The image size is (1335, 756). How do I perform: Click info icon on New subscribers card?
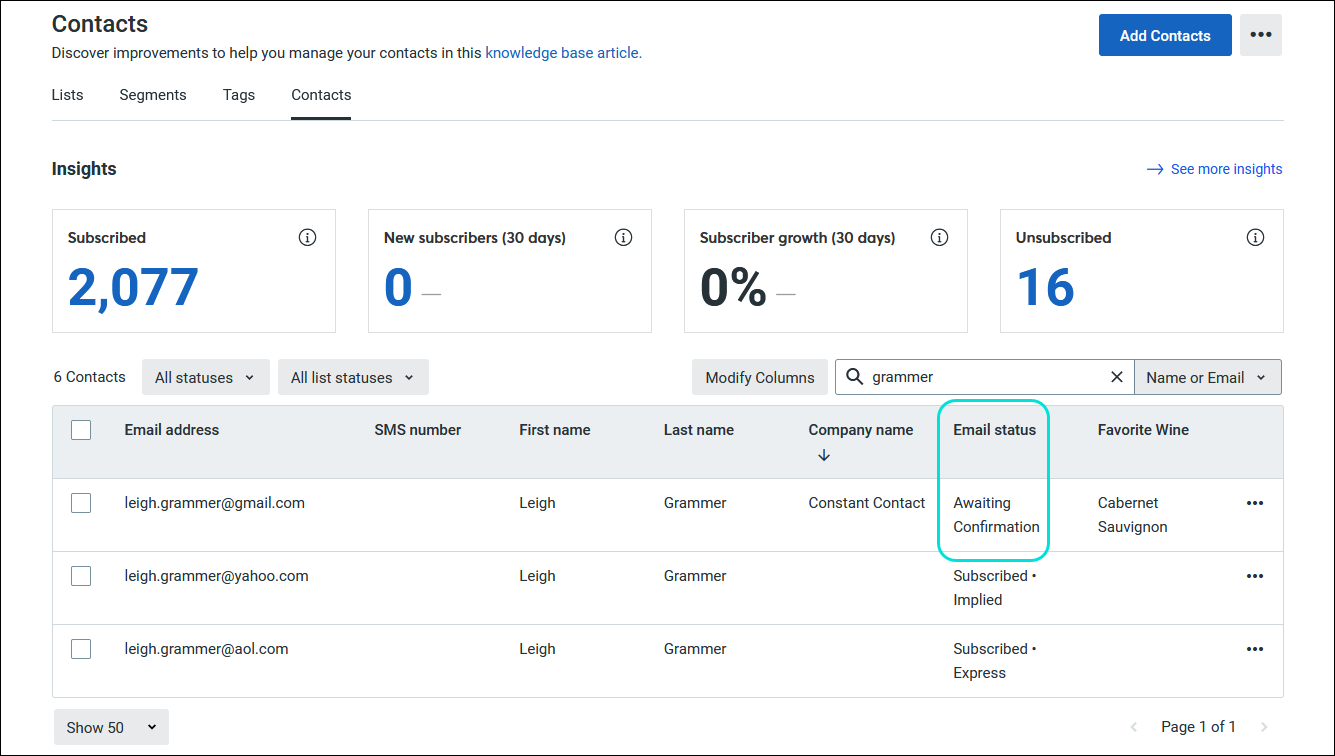(x=624, y=238)
